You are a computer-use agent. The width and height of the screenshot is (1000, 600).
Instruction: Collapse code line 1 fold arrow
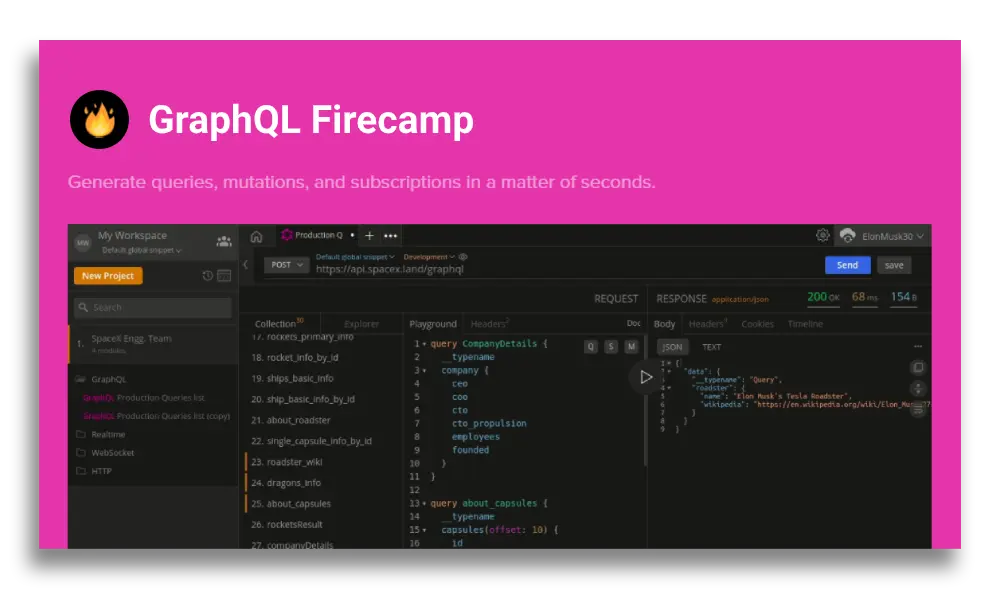click(424, 344)
